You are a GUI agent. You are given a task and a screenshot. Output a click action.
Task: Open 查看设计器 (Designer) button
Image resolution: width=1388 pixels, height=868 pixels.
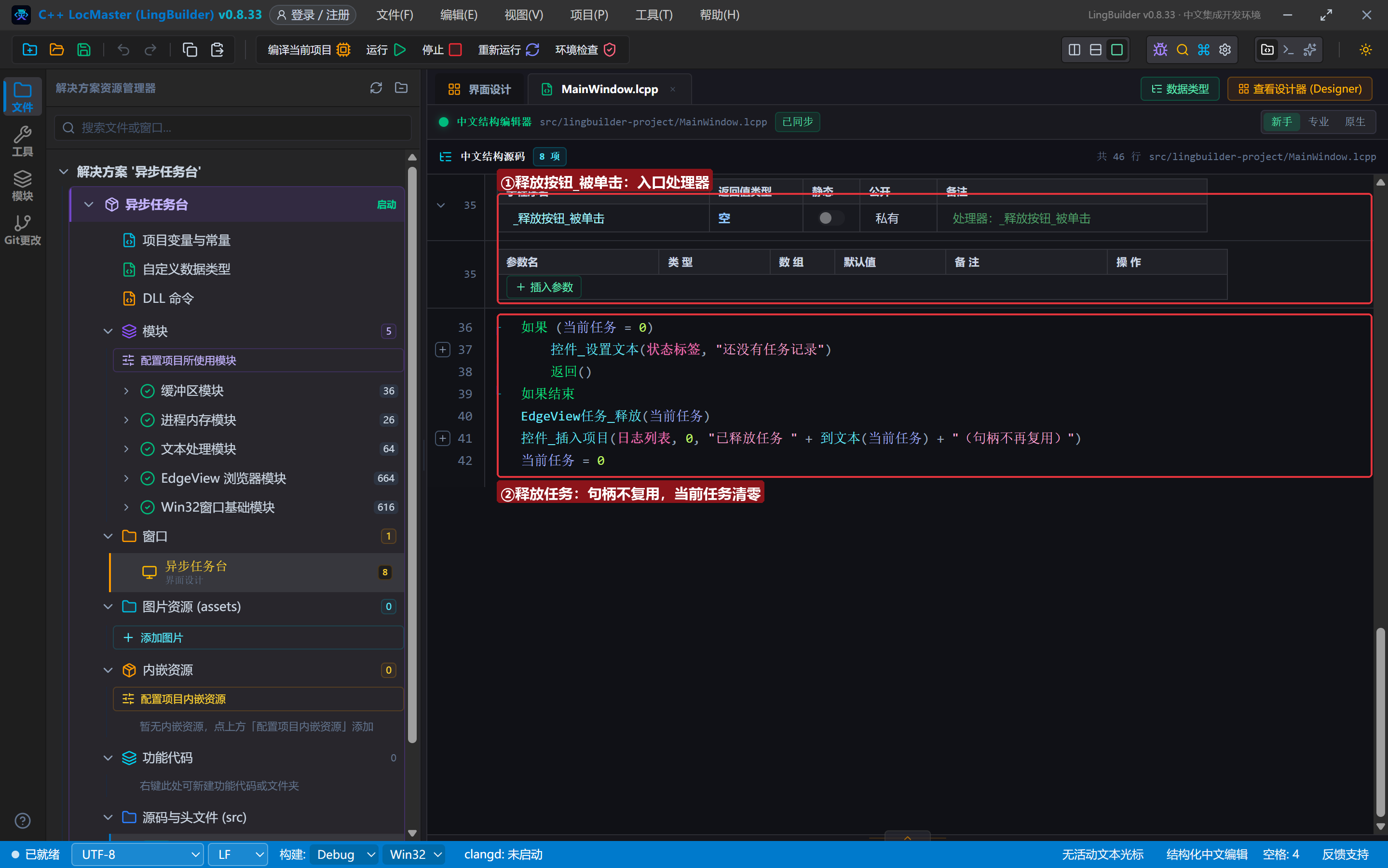coord(1300,89)
